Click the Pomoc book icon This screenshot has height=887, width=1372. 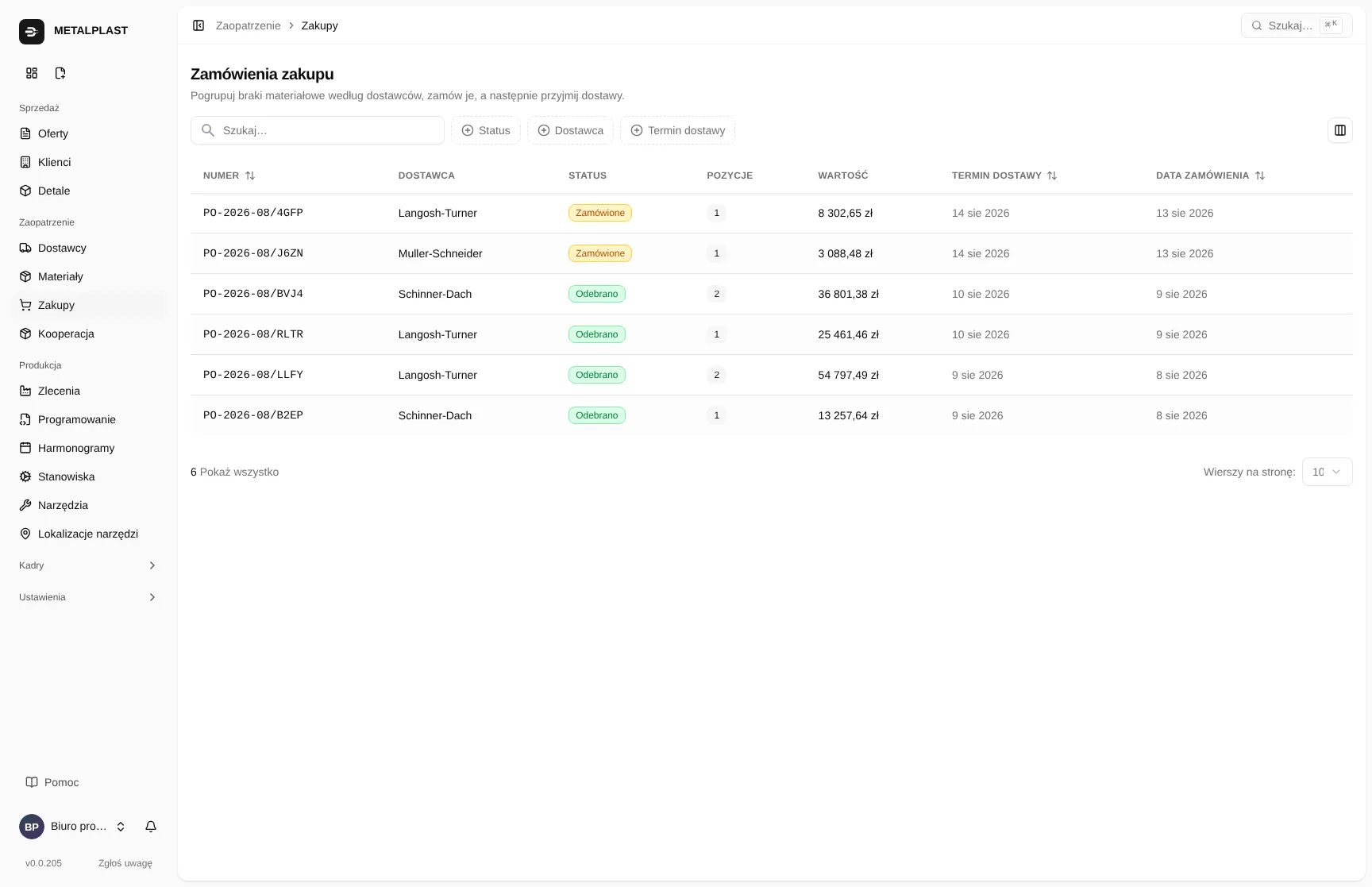pyautogui.click(x=32, y=782)
